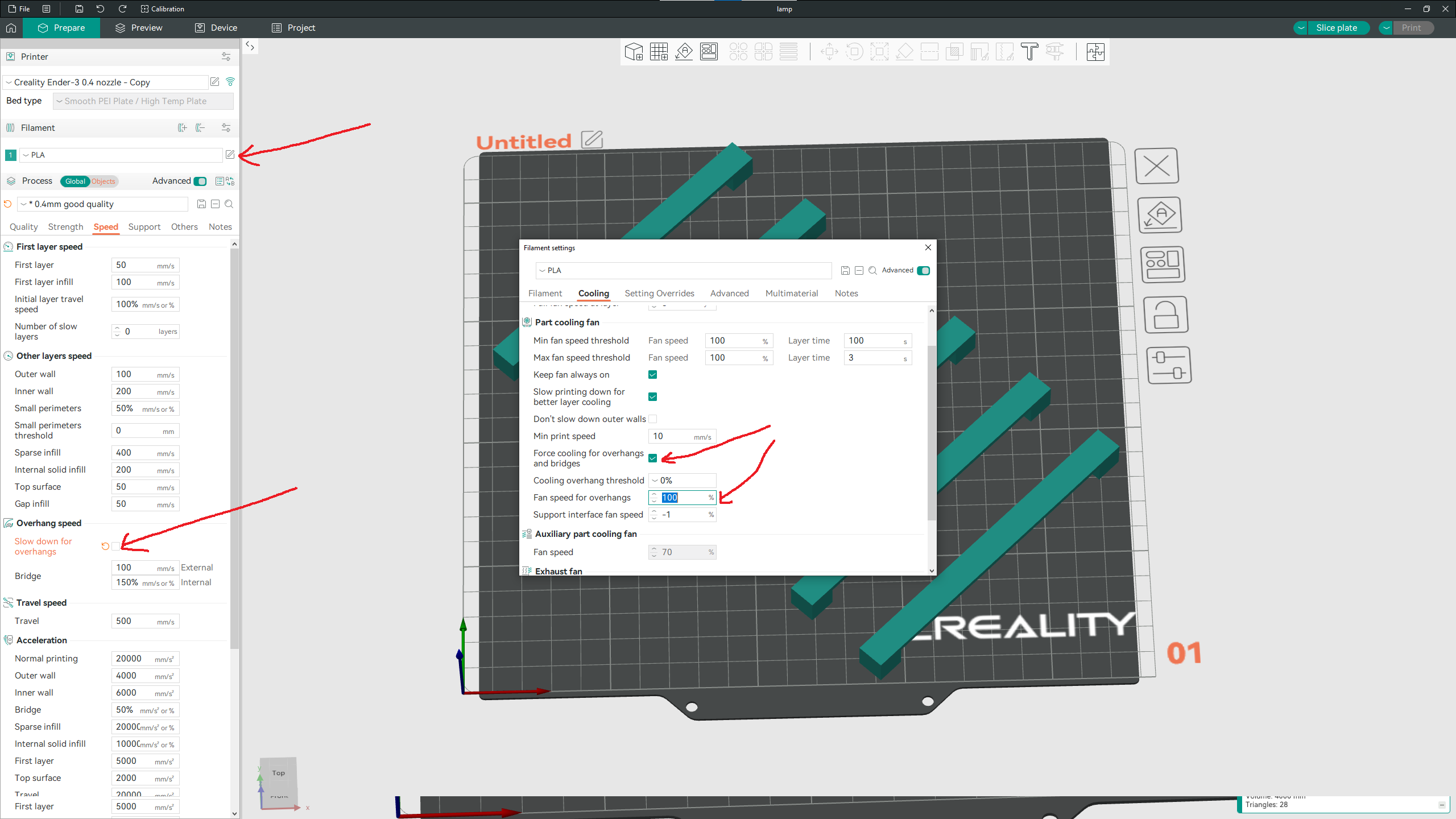Viewport: 1456px width, 819px height.
Task: Open the Setting Overrides tab
Action: click(x=659, y=293)
